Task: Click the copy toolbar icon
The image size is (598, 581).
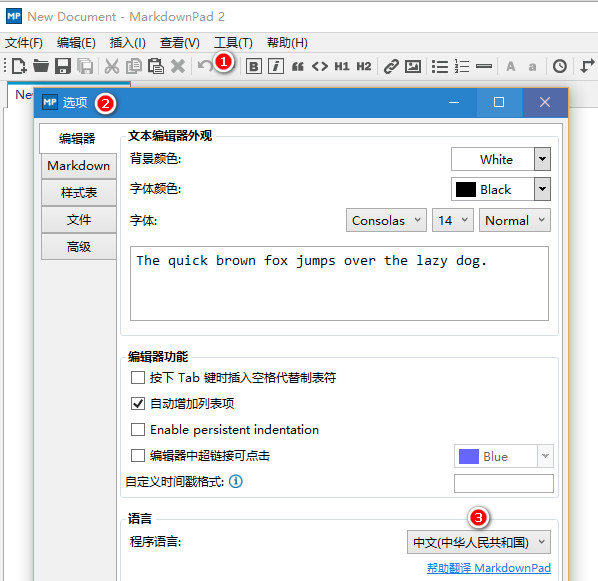Action: (134, 66)
